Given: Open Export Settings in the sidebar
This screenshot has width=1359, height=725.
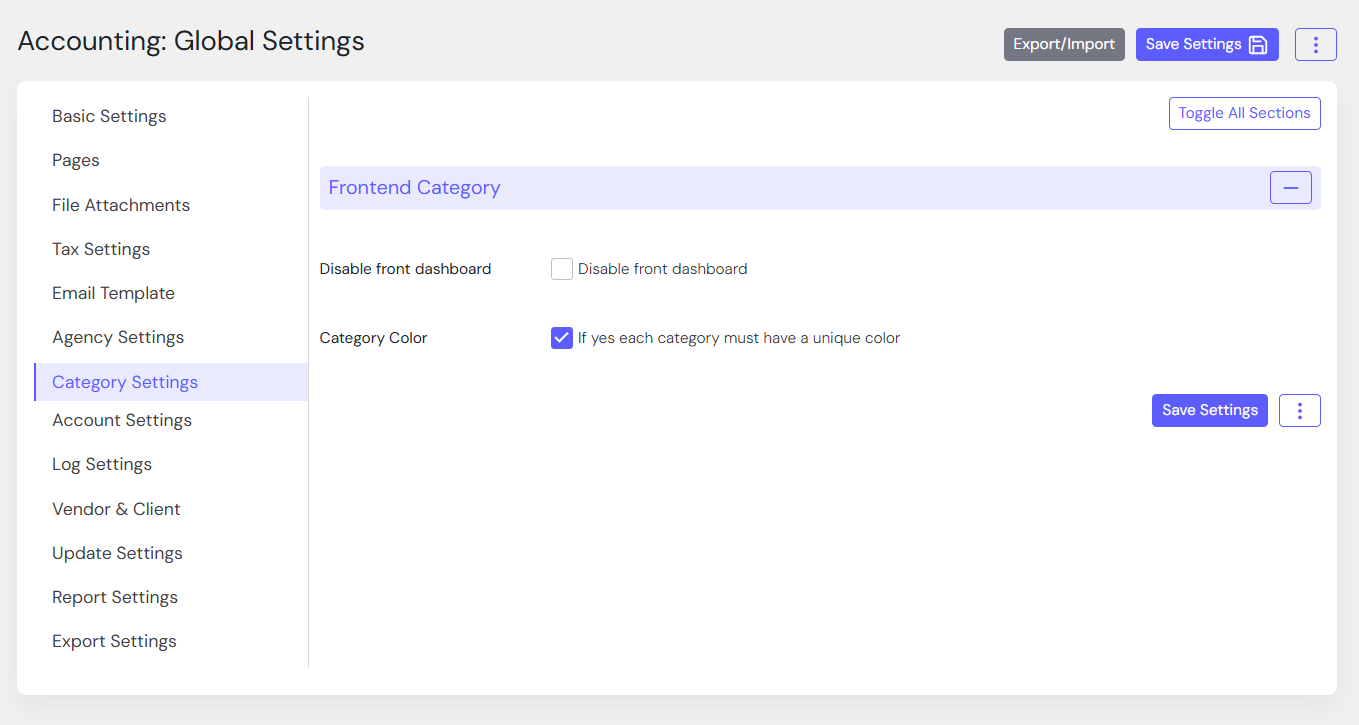Looking at the screenshot, I should 114,641.
